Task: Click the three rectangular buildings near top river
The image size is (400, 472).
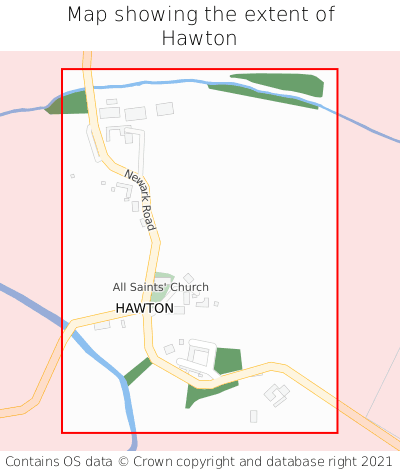Action: click(136, 111)
